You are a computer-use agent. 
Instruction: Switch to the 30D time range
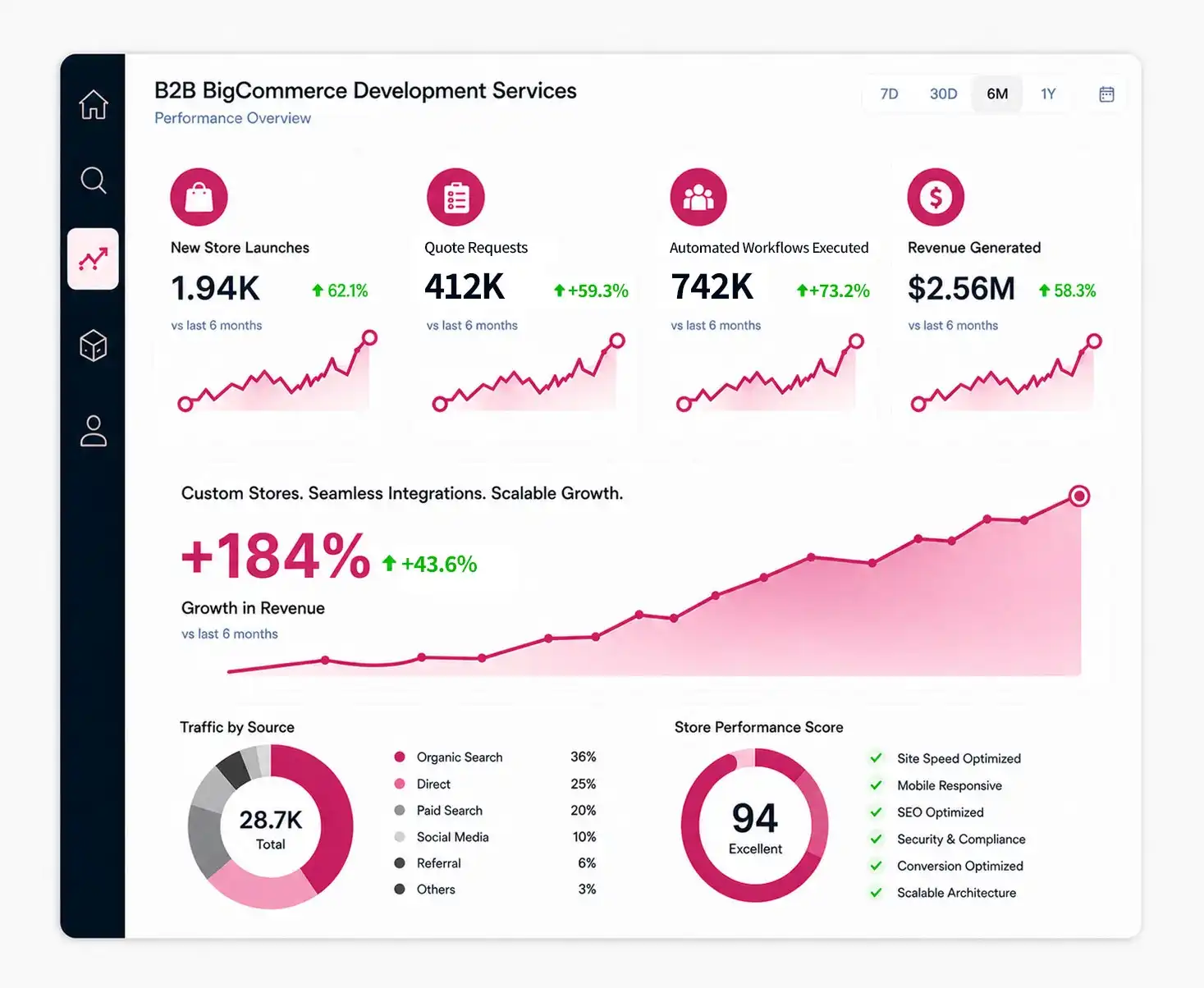click(x=943, y=94)
